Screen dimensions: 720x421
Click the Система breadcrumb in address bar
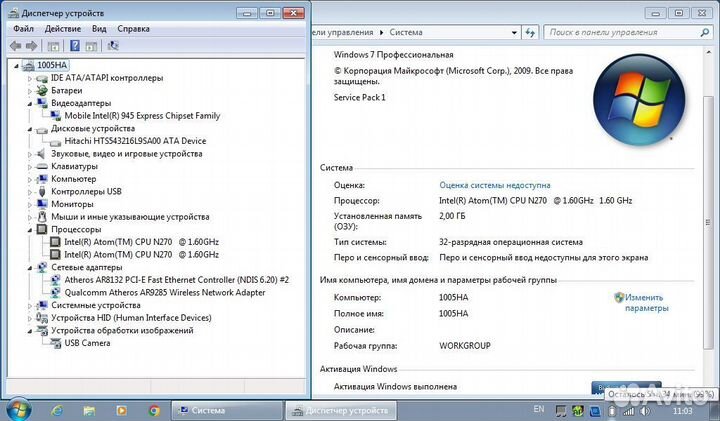click(406, 32)
